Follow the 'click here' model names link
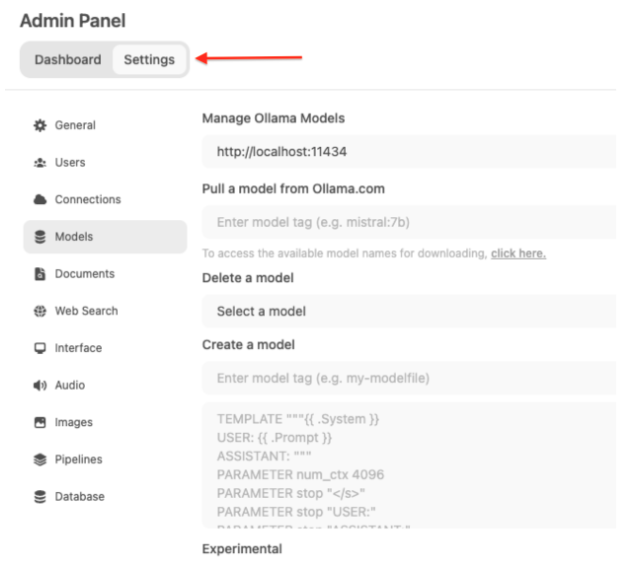626x571 pixels. 518,254
